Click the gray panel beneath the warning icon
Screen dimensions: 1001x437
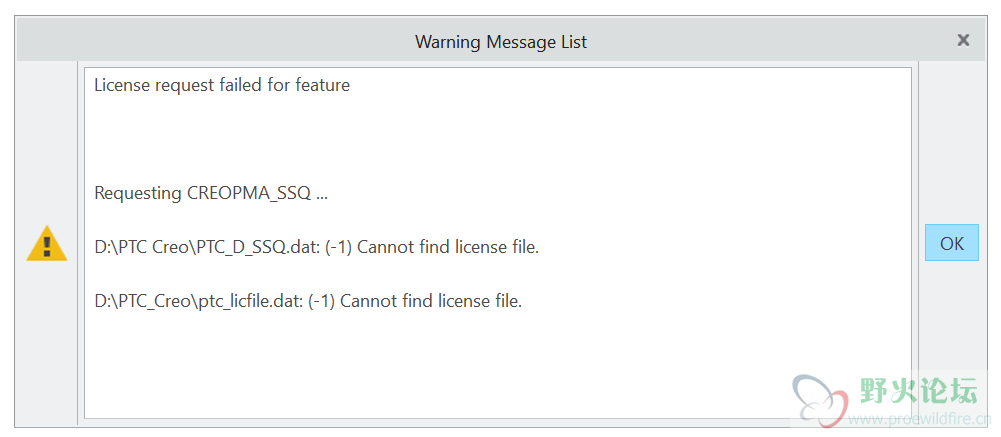click(47, 344)
